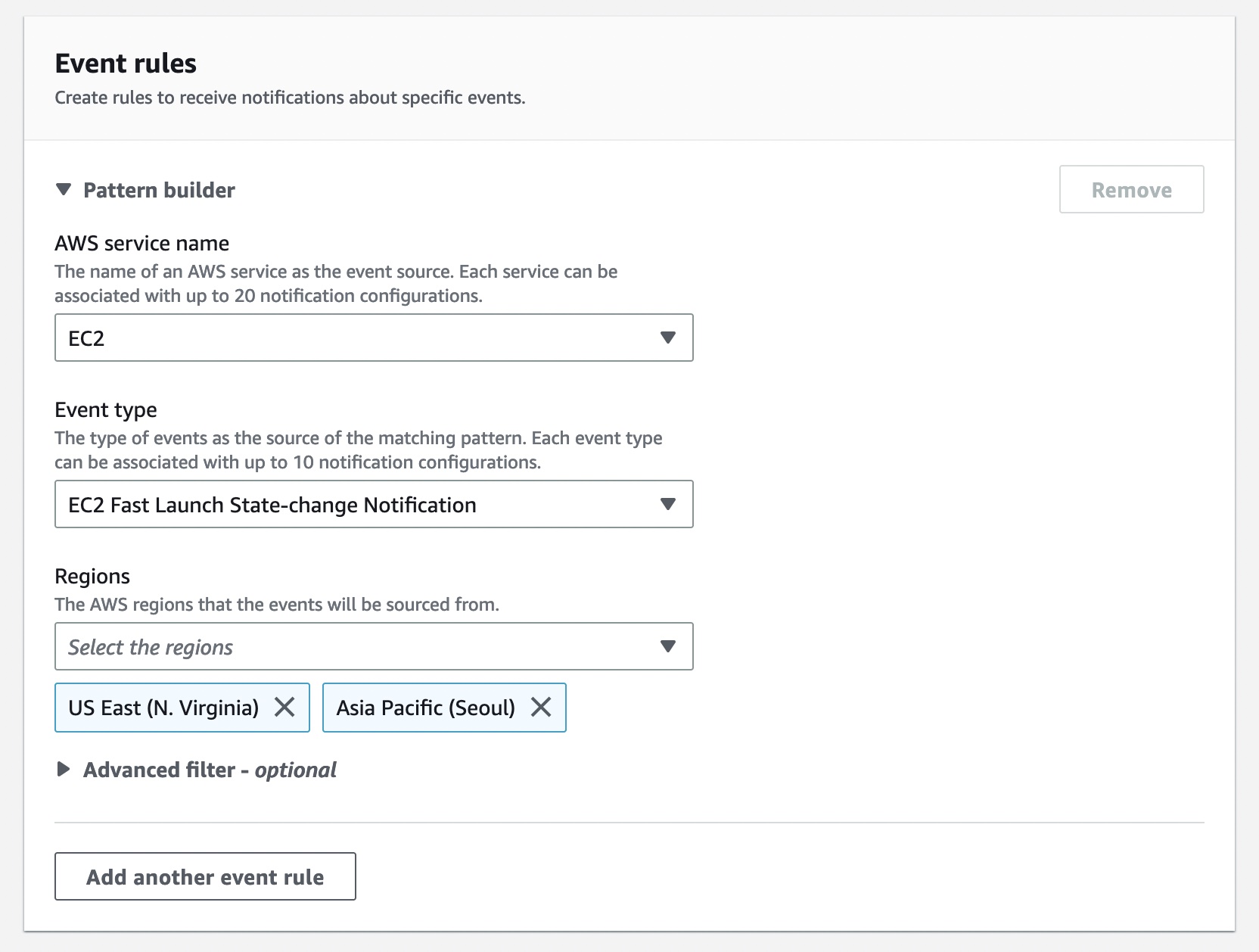
Task: Select the Asia Pacific (Seoul) tag text
Action: pos(425,708)
